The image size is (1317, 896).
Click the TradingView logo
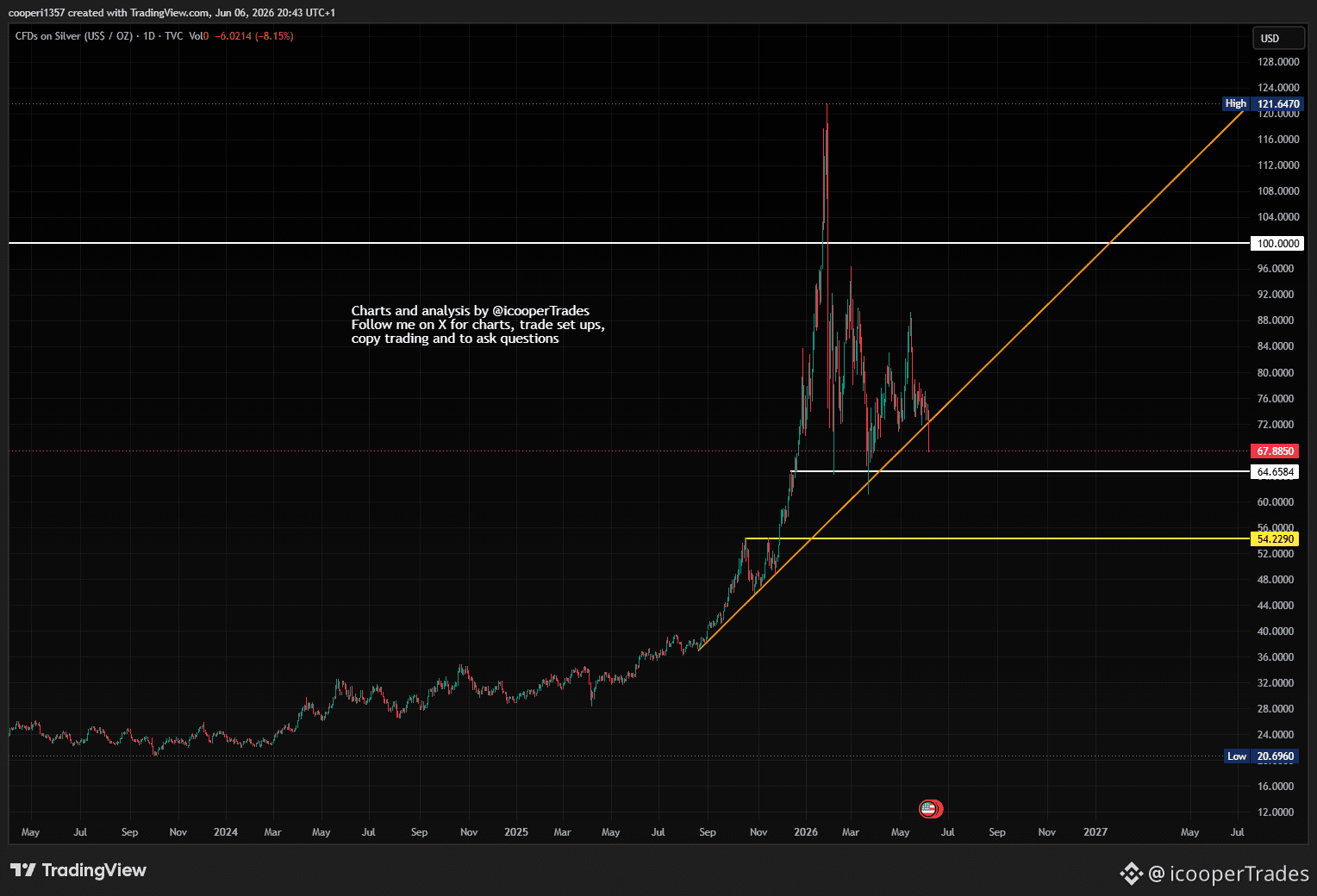78,870
